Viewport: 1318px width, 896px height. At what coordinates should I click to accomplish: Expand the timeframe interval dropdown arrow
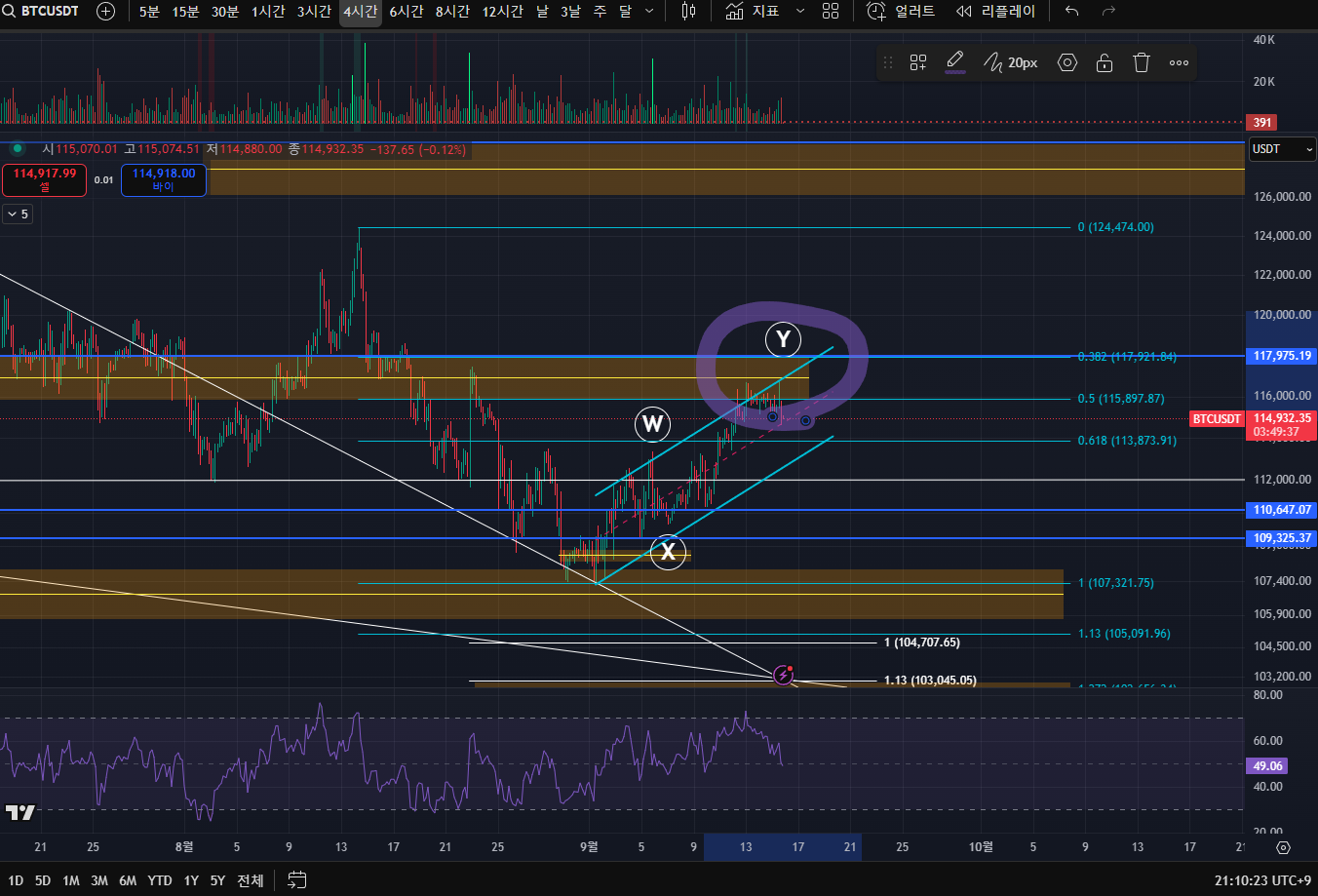click(649, 12)
